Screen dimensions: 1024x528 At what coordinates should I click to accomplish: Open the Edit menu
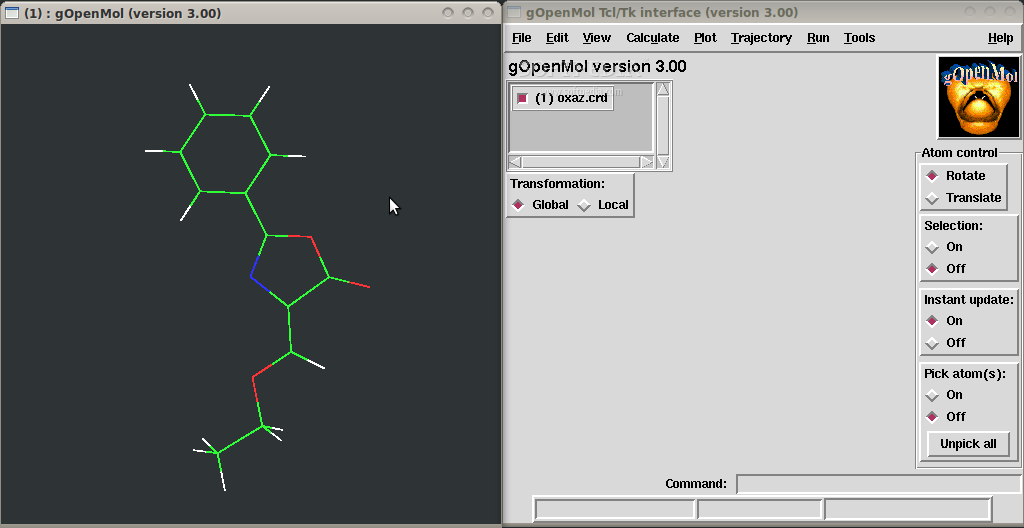(x=557, y=38)
